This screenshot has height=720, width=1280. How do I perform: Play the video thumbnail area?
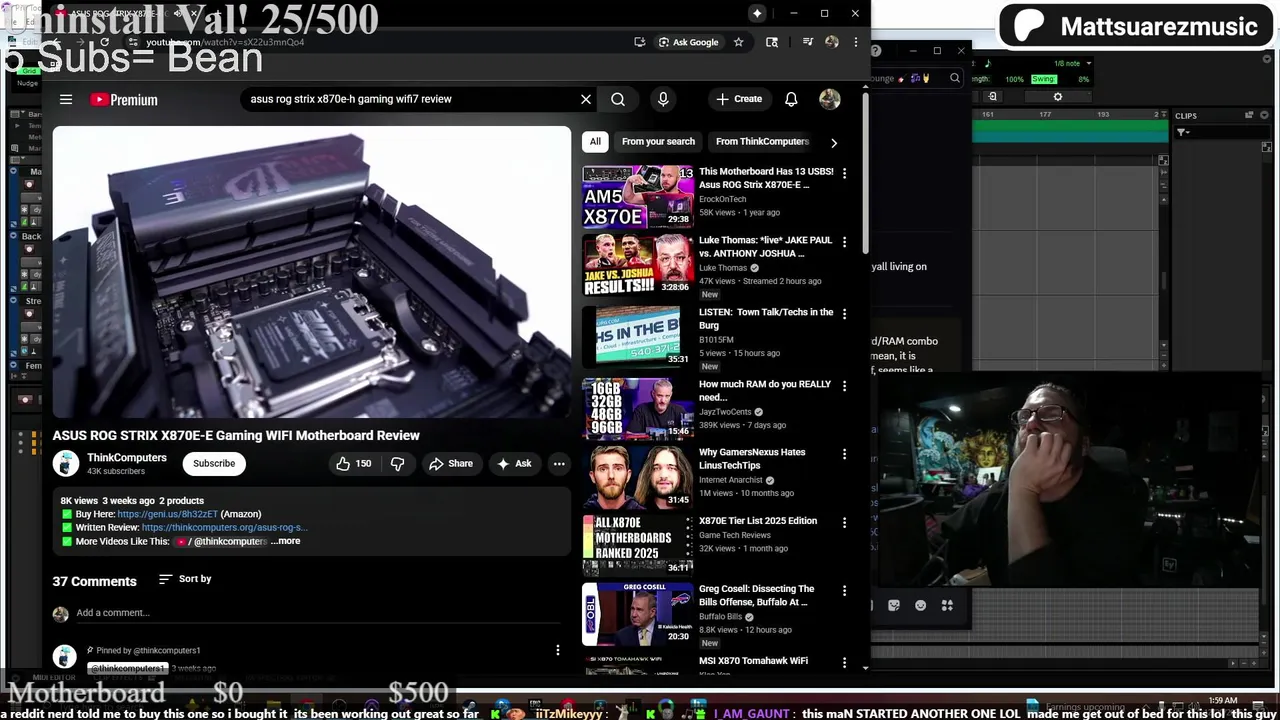click(312, 272)
